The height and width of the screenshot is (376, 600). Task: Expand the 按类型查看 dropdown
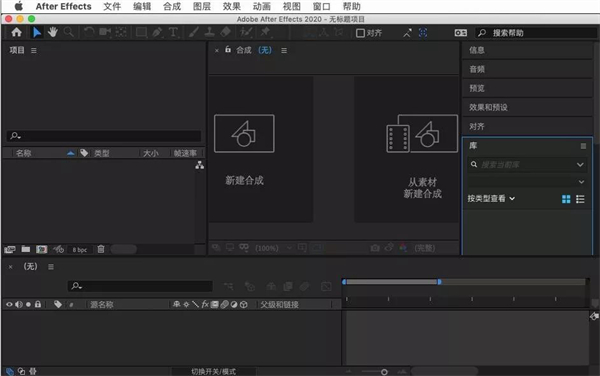click(491, 199)
